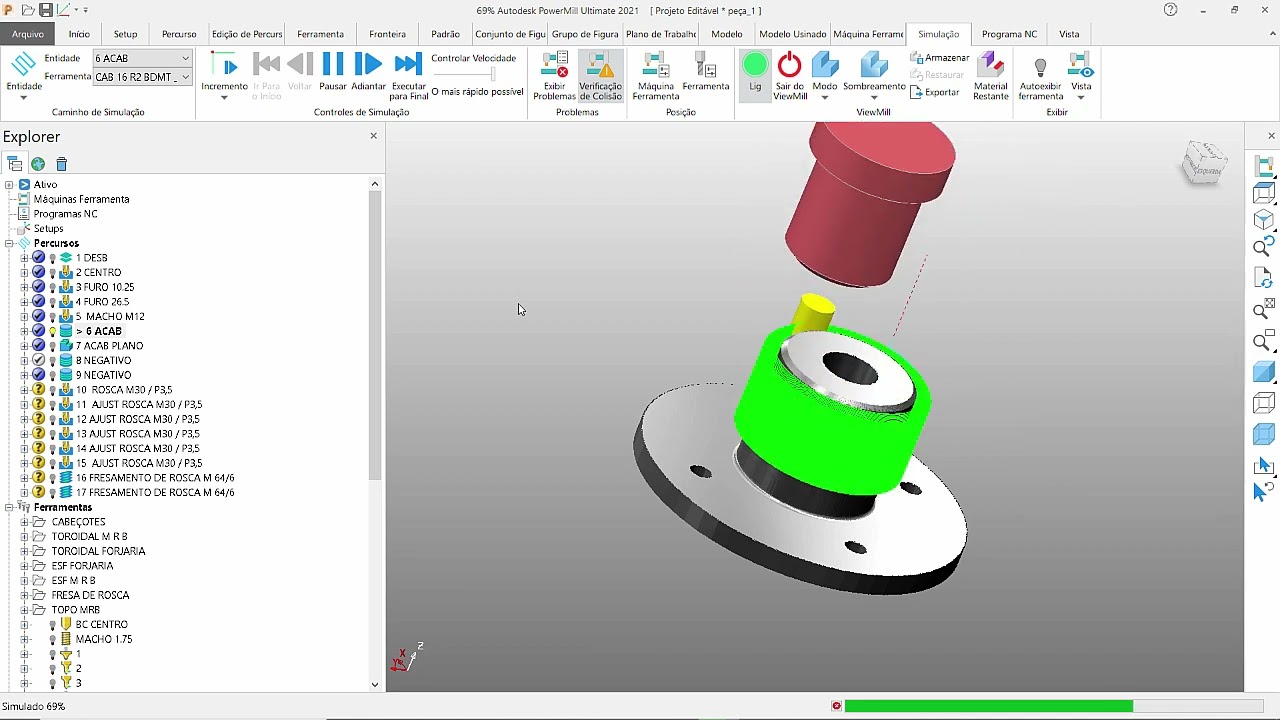1280x720 pixels.
Task: Click Sair do ViewMill button
Action: pyautogui.click(x=790, y=76)
